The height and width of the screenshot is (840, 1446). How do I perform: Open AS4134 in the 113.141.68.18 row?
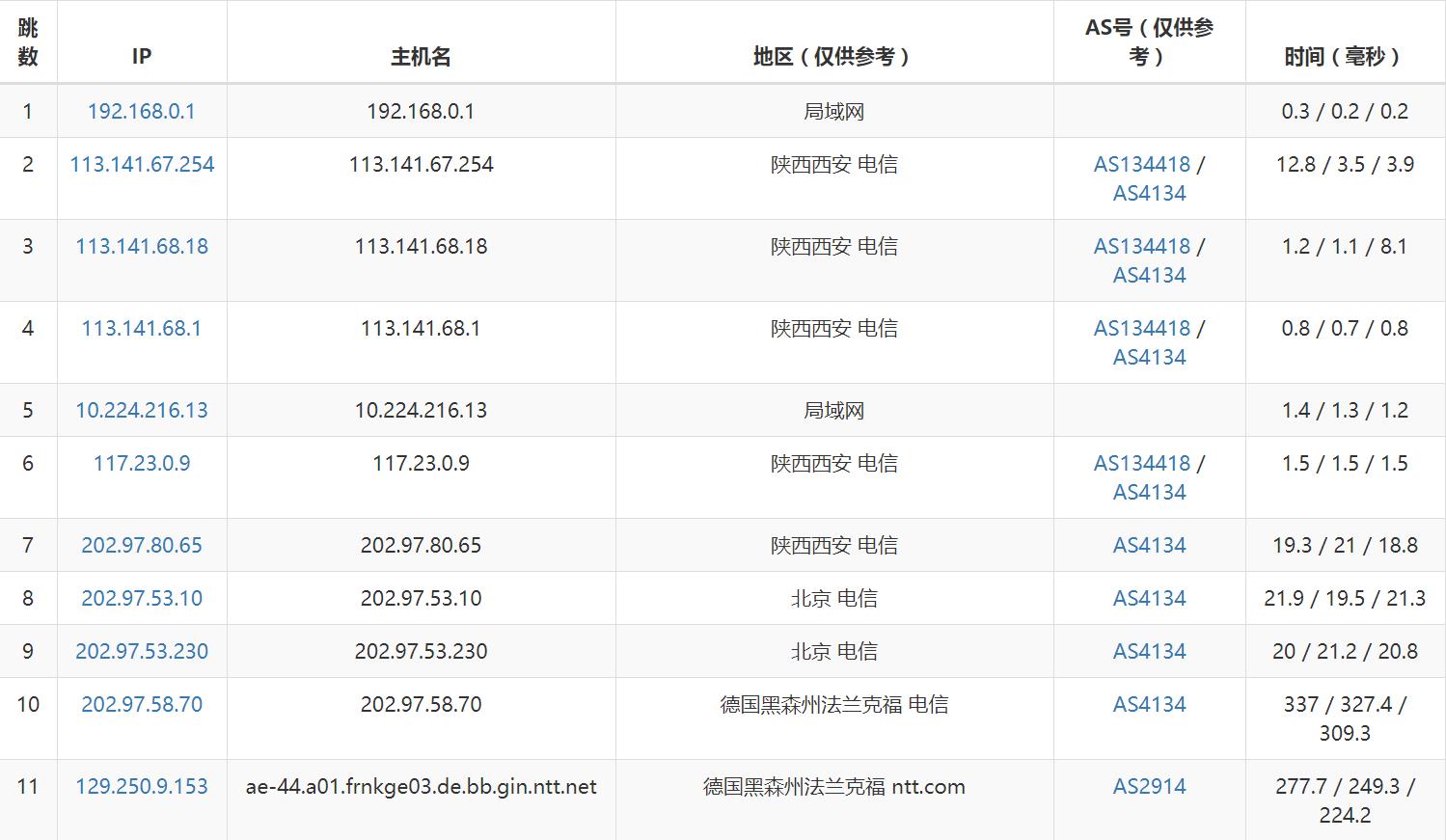tap(1149, 275)
